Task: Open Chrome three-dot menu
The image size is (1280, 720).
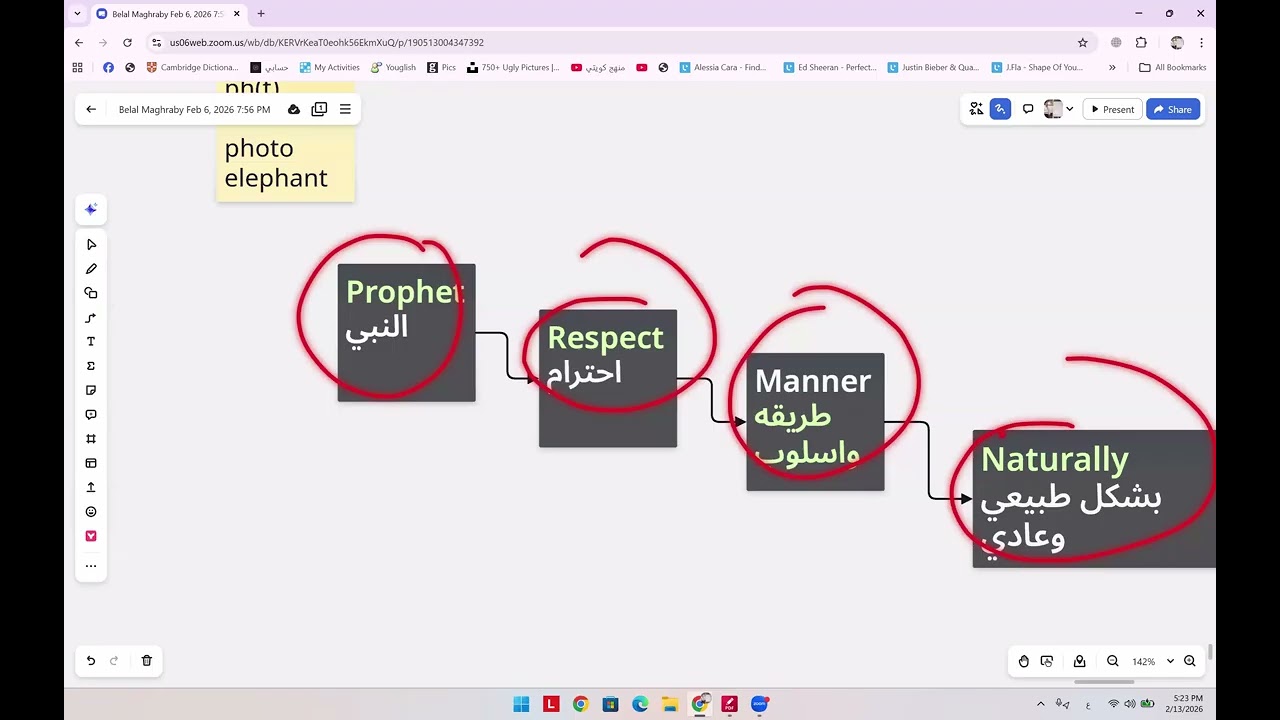Action: tap(1201, 43)
